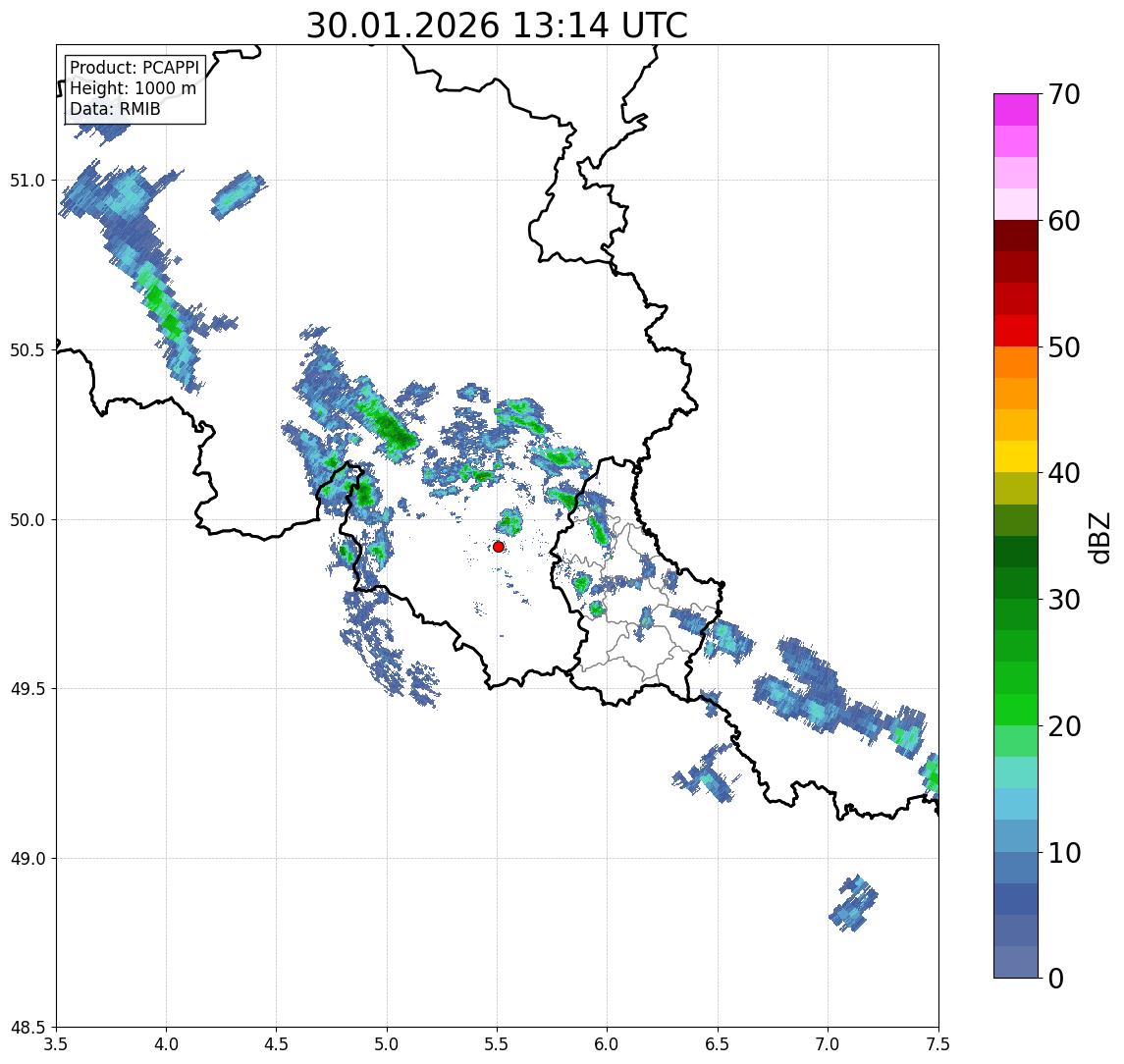
Task: Click the dark maroon colorbar segment below 60
Action: (x=1016, y=236)
